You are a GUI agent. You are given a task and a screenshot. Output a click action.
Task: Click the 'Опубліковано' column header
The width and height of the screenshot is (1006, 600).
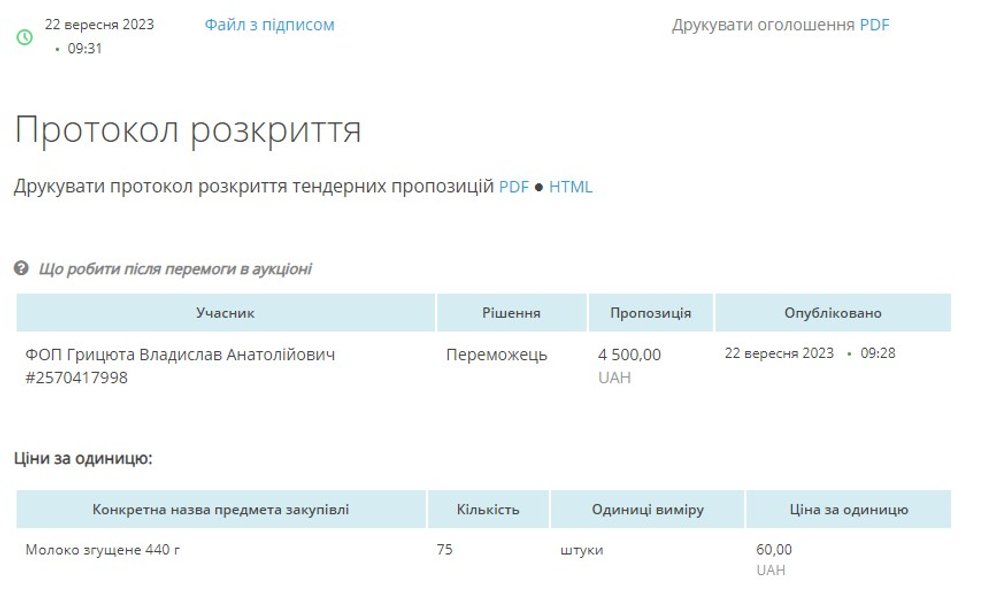[832, 313]
